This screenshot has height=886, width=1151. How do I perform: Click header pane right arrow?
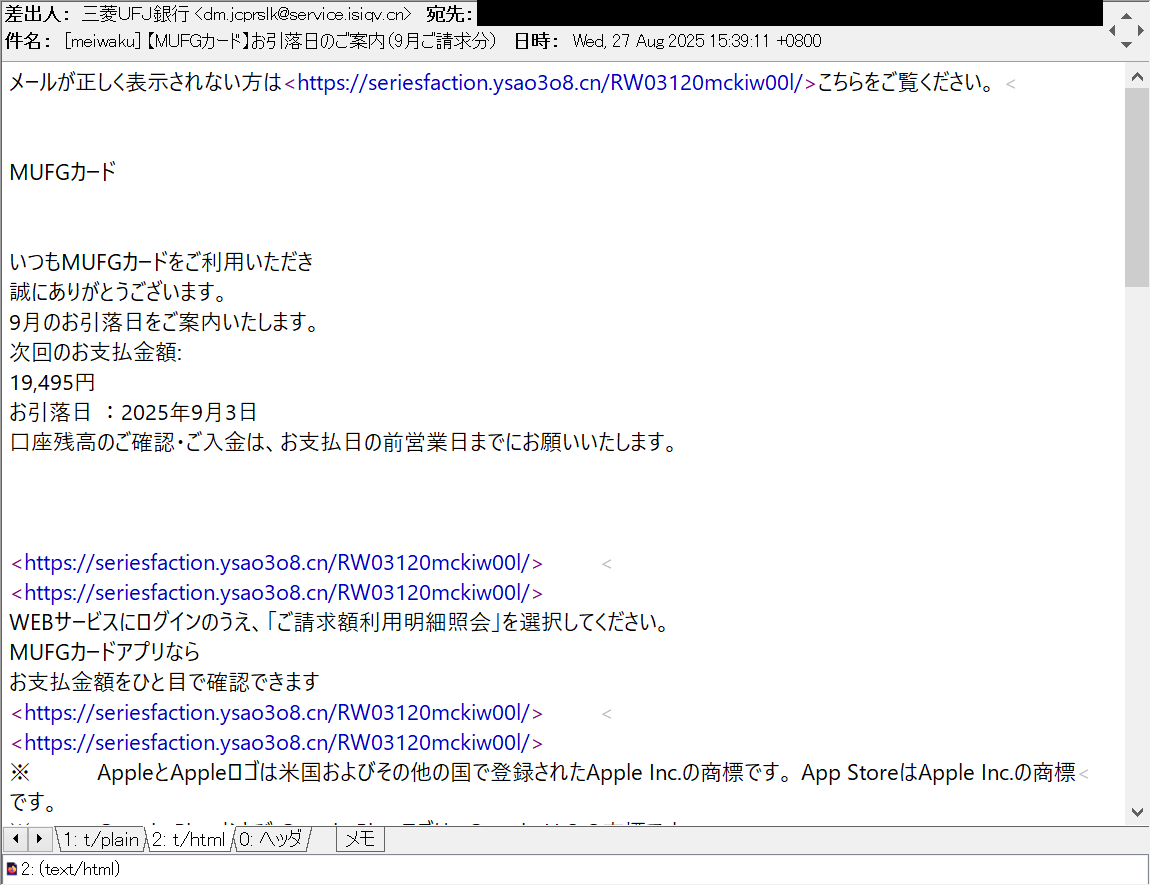pos(1140,30)
